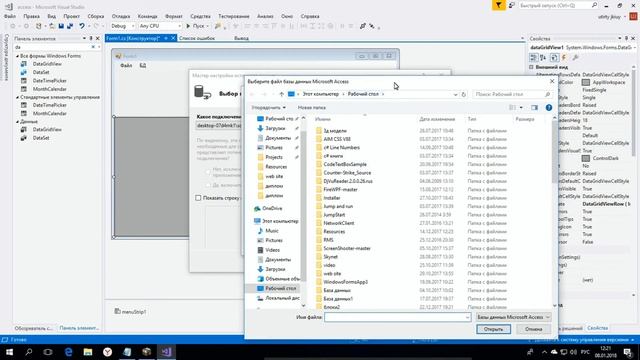
Task: Open the Any CPU platform dropdown
Action: [160, 26]
